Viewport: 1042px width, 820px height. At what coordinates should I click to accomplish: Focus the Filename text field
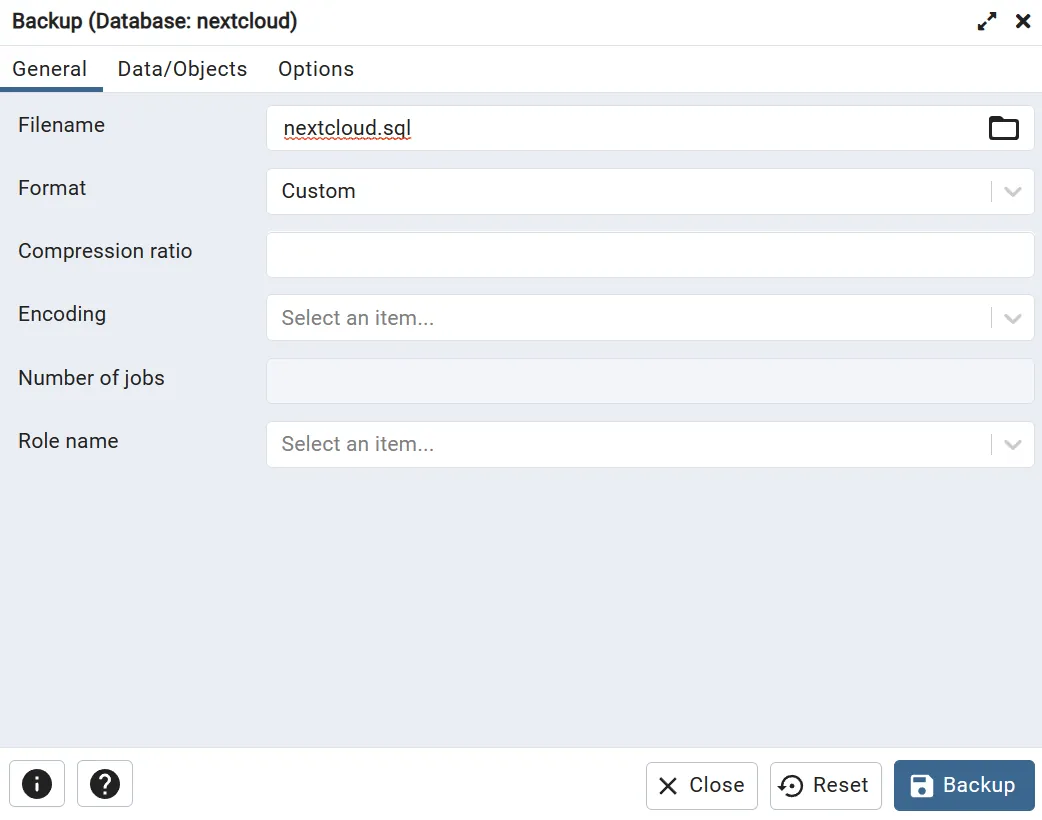(620, 129)
